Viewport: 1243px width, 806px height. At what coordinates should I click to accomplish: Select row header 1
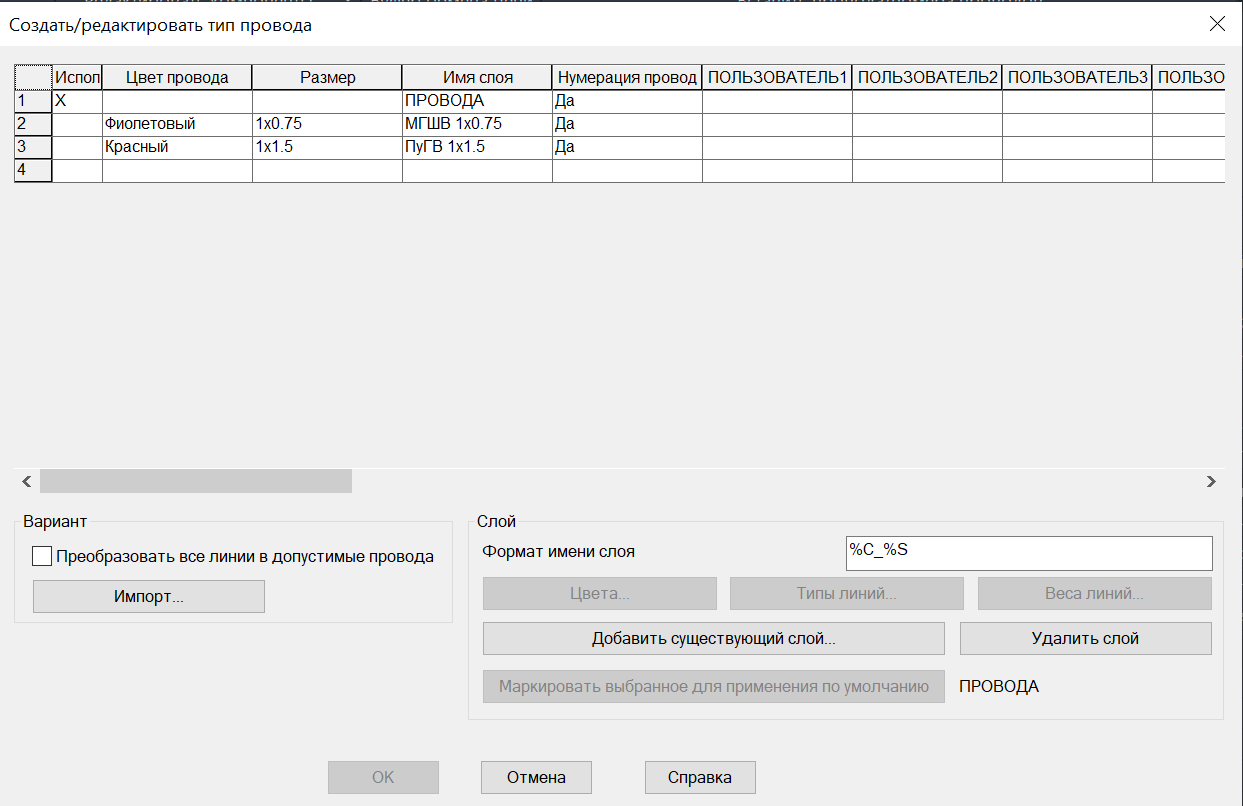click(33, 101)
